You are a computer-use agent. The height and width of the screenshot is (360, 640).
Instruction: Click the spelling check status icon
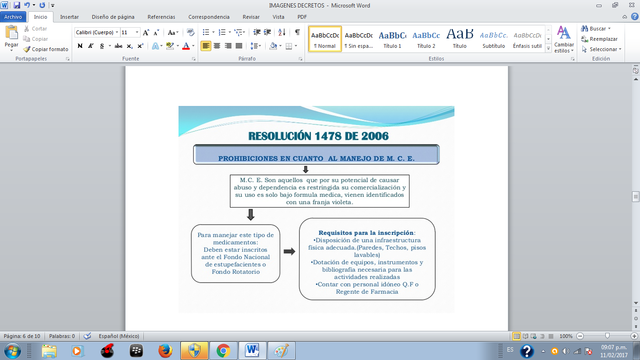pos(87,336)
